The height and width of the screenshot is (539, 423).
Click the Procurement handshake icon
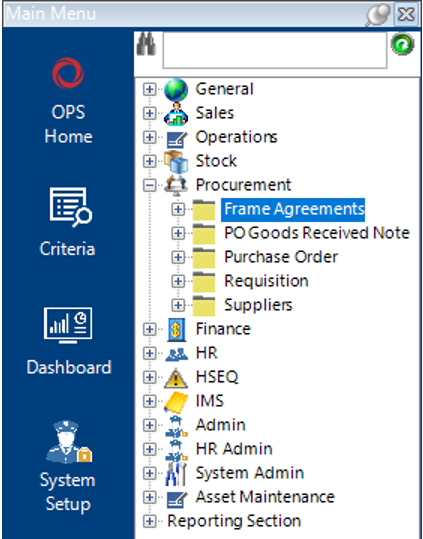(x=176, y=186)
